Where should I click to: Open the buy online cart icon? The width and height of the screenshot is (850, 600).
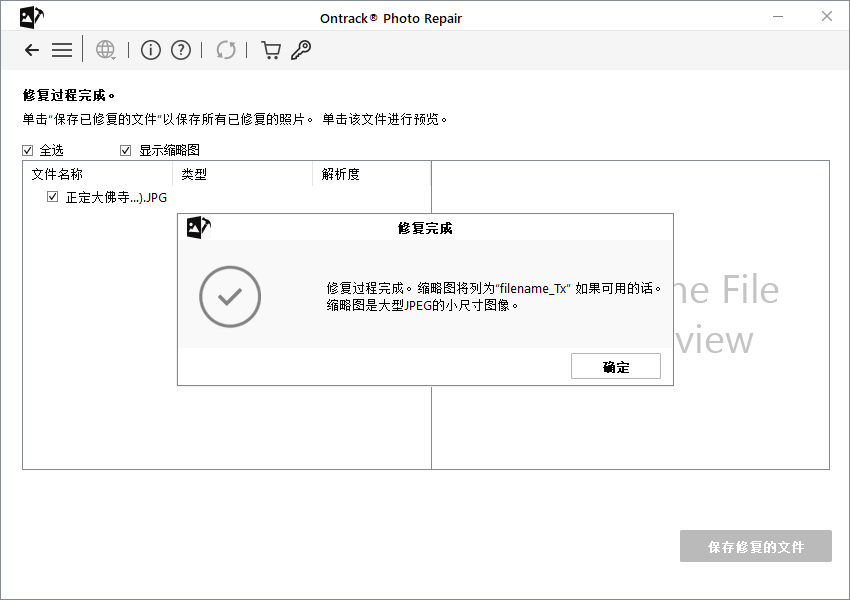coord(271,50)
